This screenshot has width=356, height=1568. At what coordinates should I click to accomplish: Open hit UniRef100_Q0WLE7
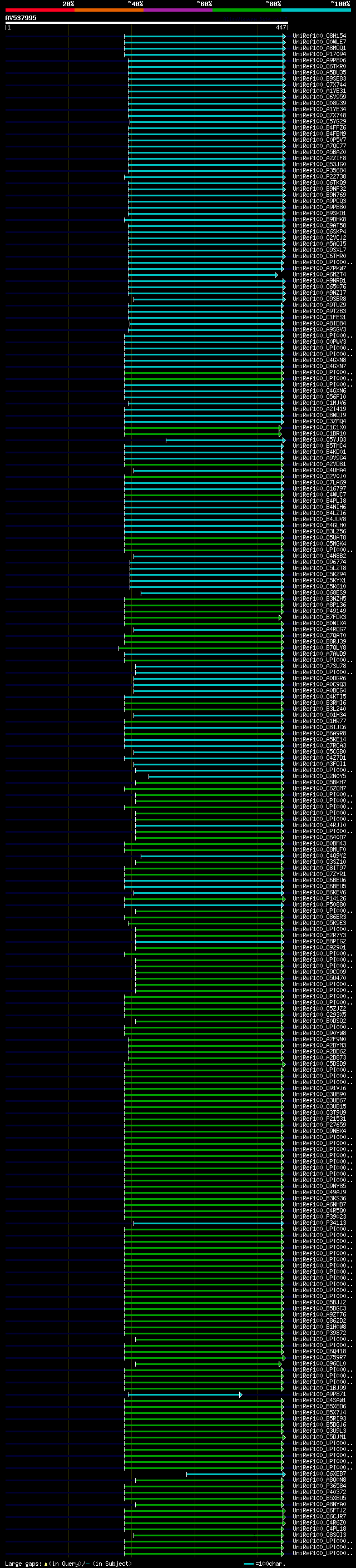(319, 42)
